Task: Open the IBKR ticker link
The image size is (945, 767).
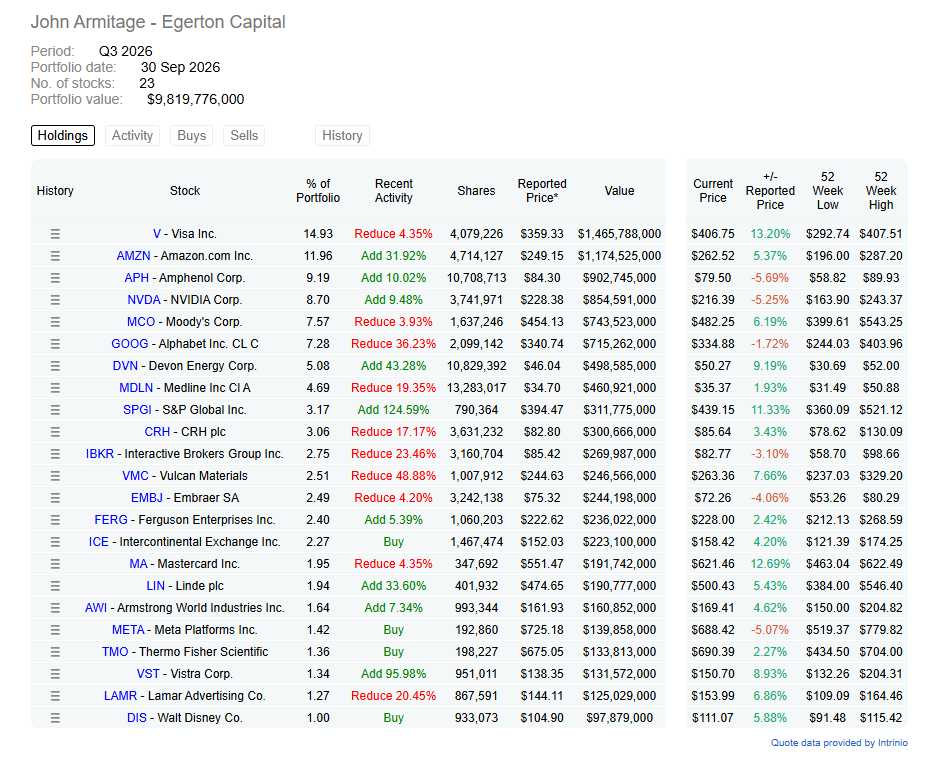Action: (99, 454)
